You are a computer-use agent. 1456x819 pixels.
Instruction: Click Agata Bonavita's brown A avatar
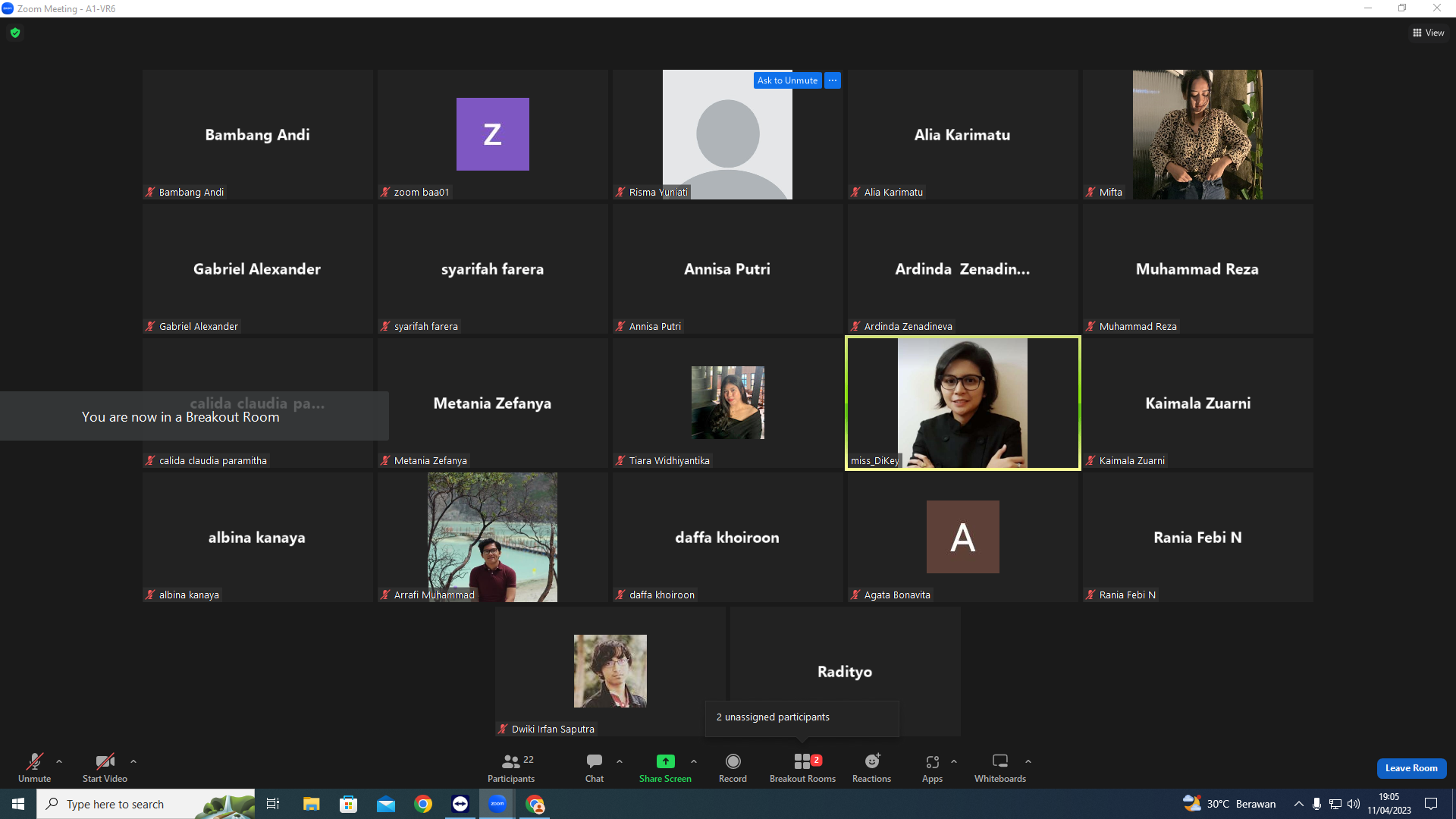click(962, 537)
